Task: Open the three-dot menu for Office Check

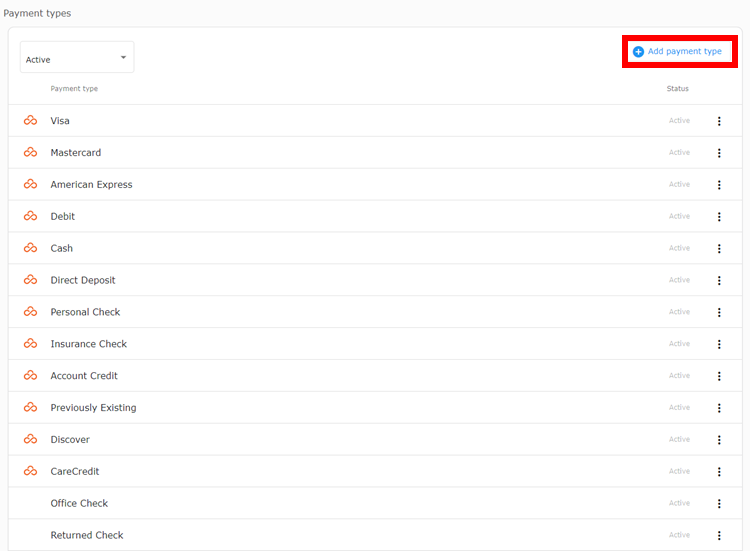Action: tap(719, 504)
